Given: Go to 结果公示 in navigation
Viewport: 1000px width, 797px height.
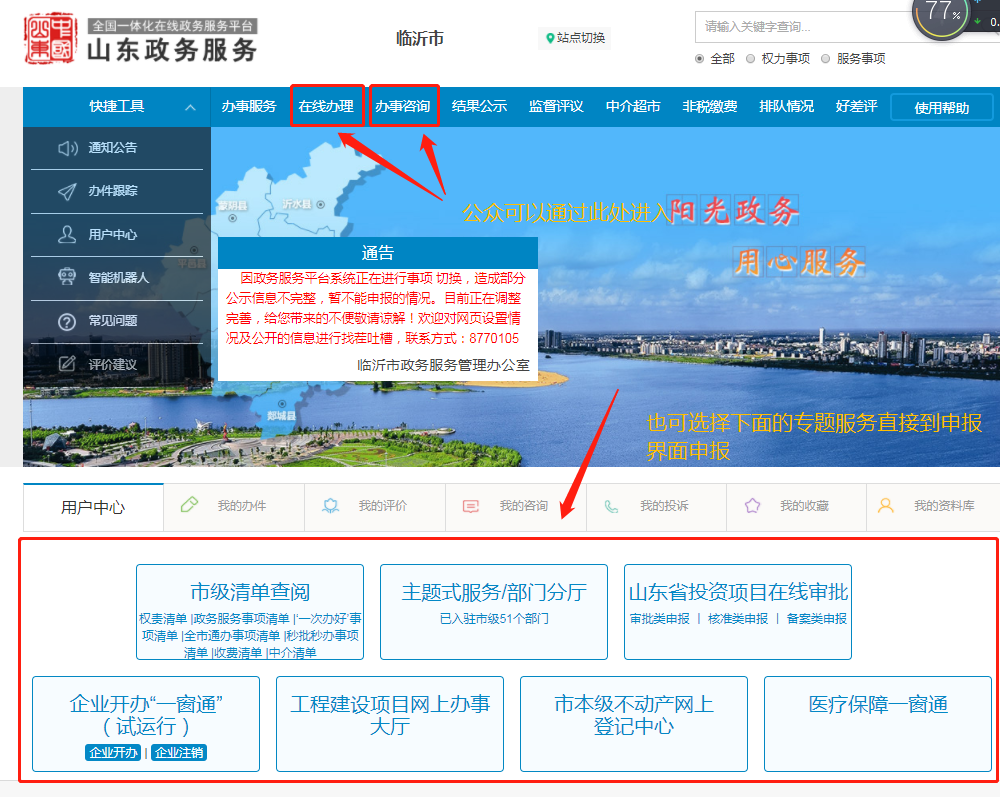Looking at the screenshot, I should (x=479, y=106).
